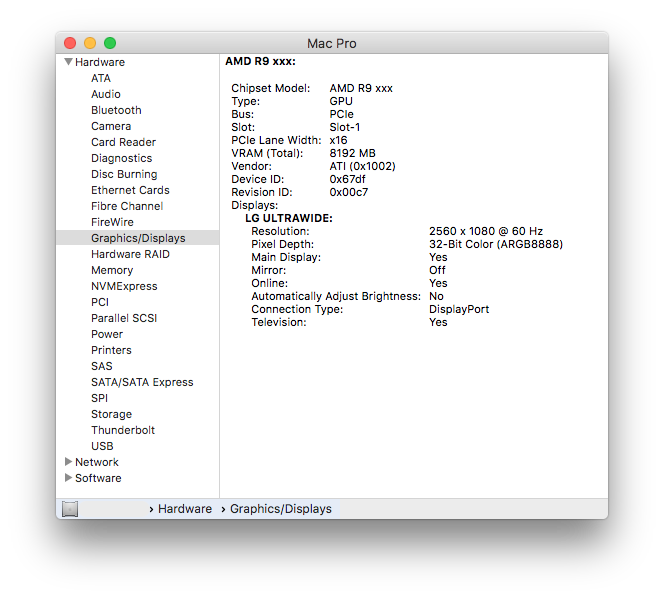
Task: Click the 'LG ULTRAWIDE:' display heading
Action: point(289,218)
